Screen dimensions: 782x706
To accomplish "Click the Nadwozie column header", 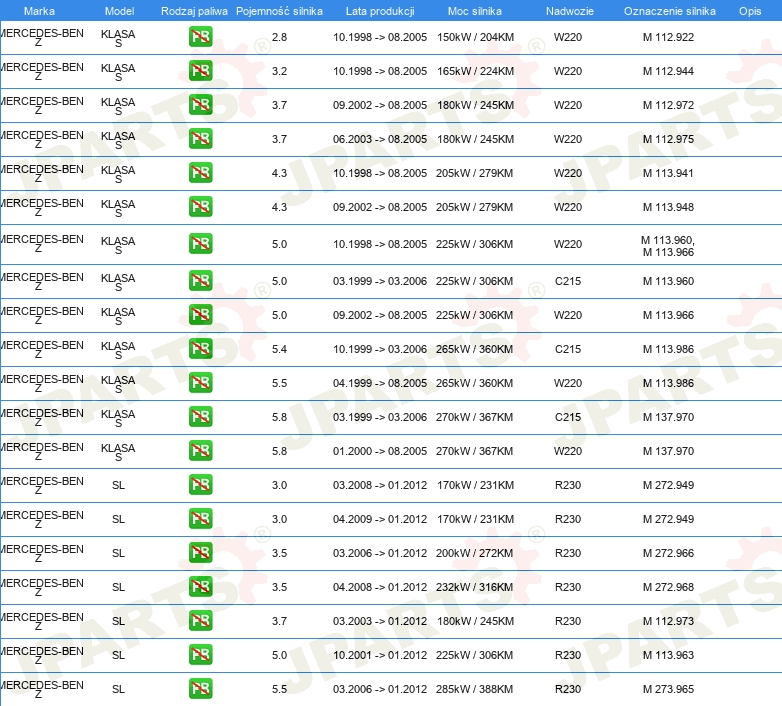I will (567, 11).
